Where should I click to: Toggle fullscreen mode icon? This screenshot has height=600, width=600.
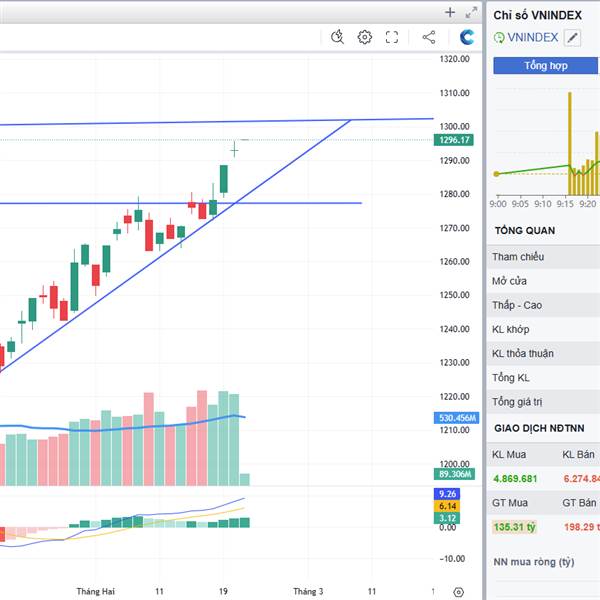tap(391, 37)
